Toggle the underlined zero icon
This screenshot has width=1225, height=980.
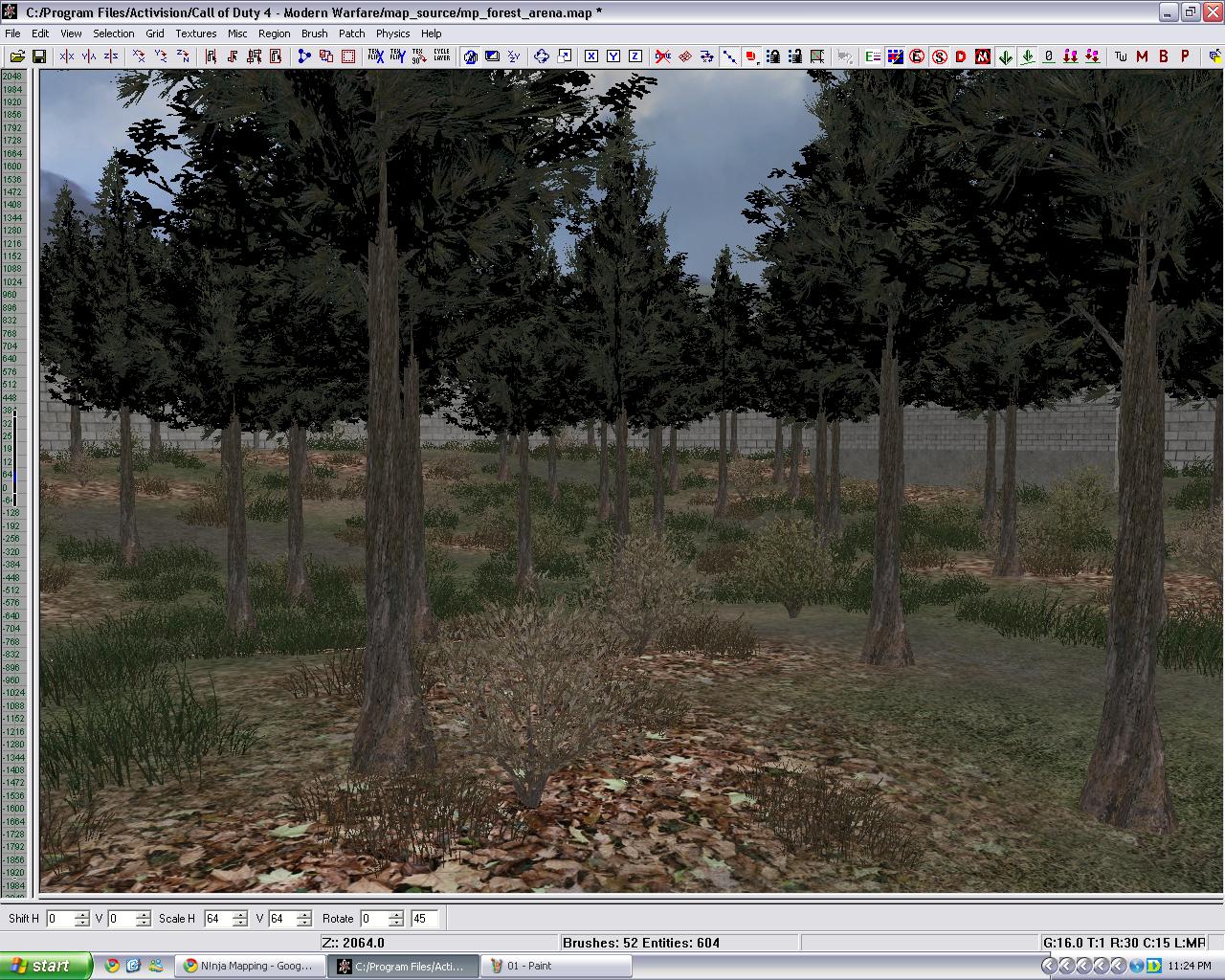(x=1049, y=56)
